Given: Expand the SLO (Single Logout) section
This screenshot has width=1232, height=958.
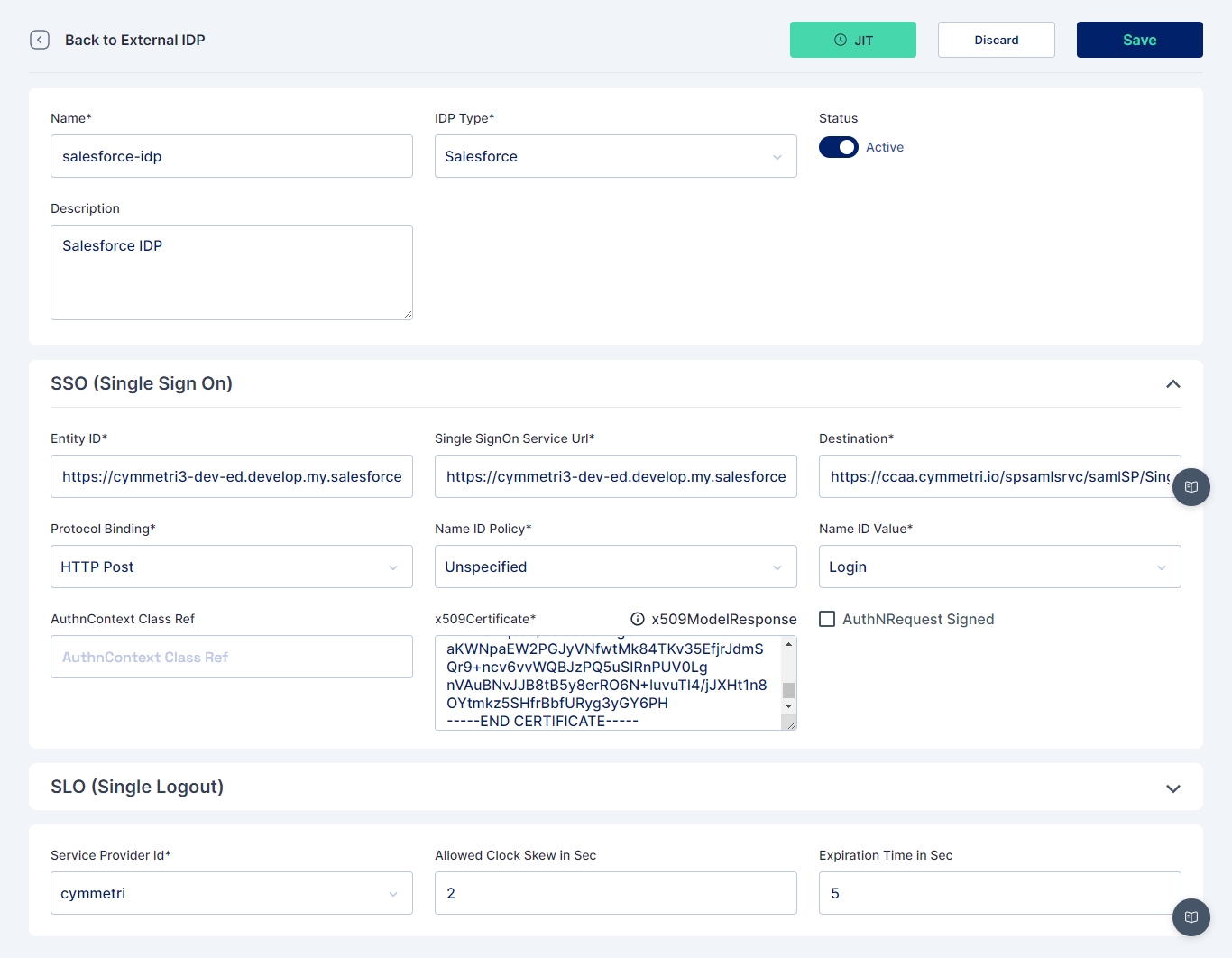Looking at the screenshot, I should click(x=1172, y=788).
